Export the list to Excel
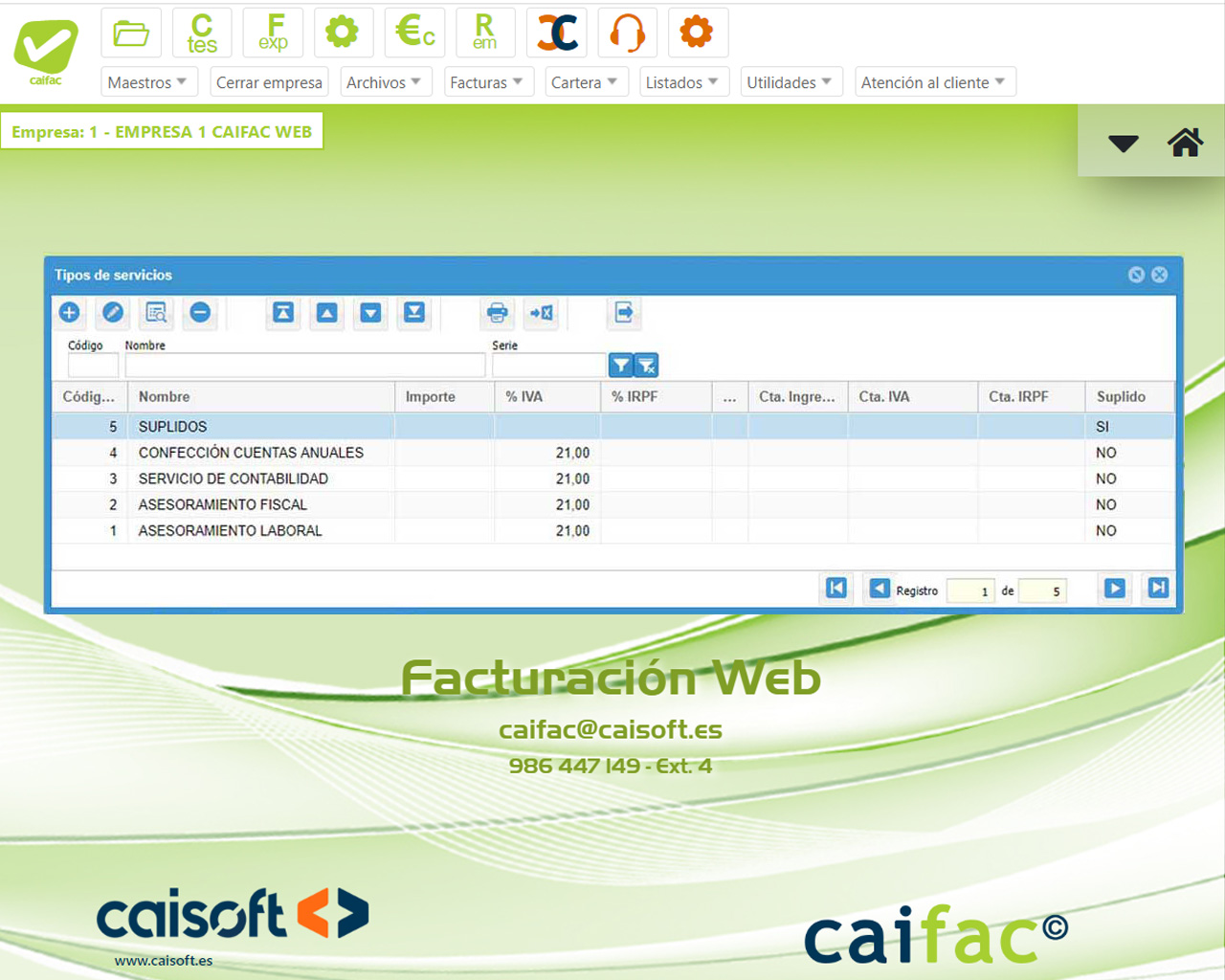The width and height of the screenshot is (1225, 980). pos(542,312)
